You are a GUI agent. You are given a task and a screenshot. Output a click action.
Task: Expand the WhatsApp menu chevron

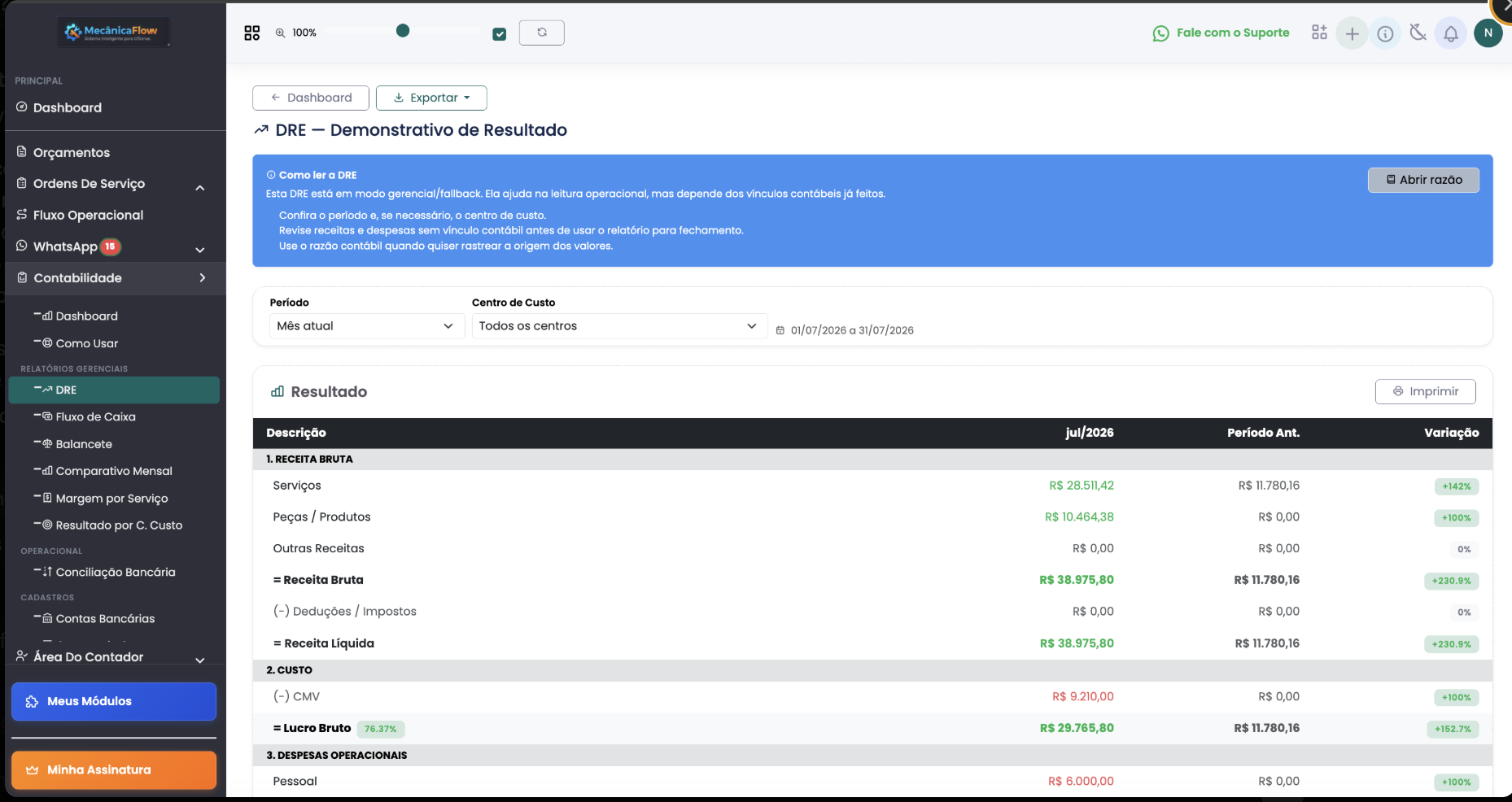[200, 250]
